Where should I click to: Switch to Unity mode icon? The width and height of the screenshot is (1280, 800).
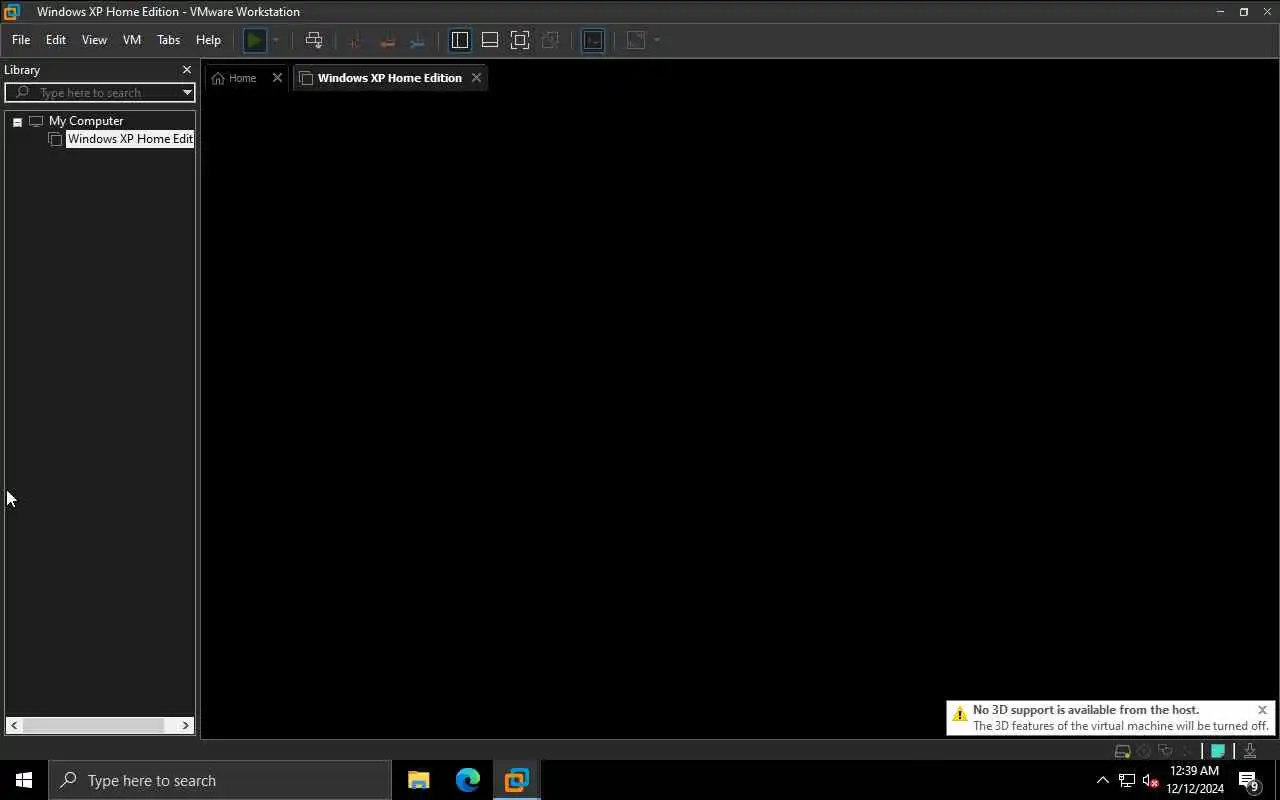pyautogui.click(x=550, y=40)
